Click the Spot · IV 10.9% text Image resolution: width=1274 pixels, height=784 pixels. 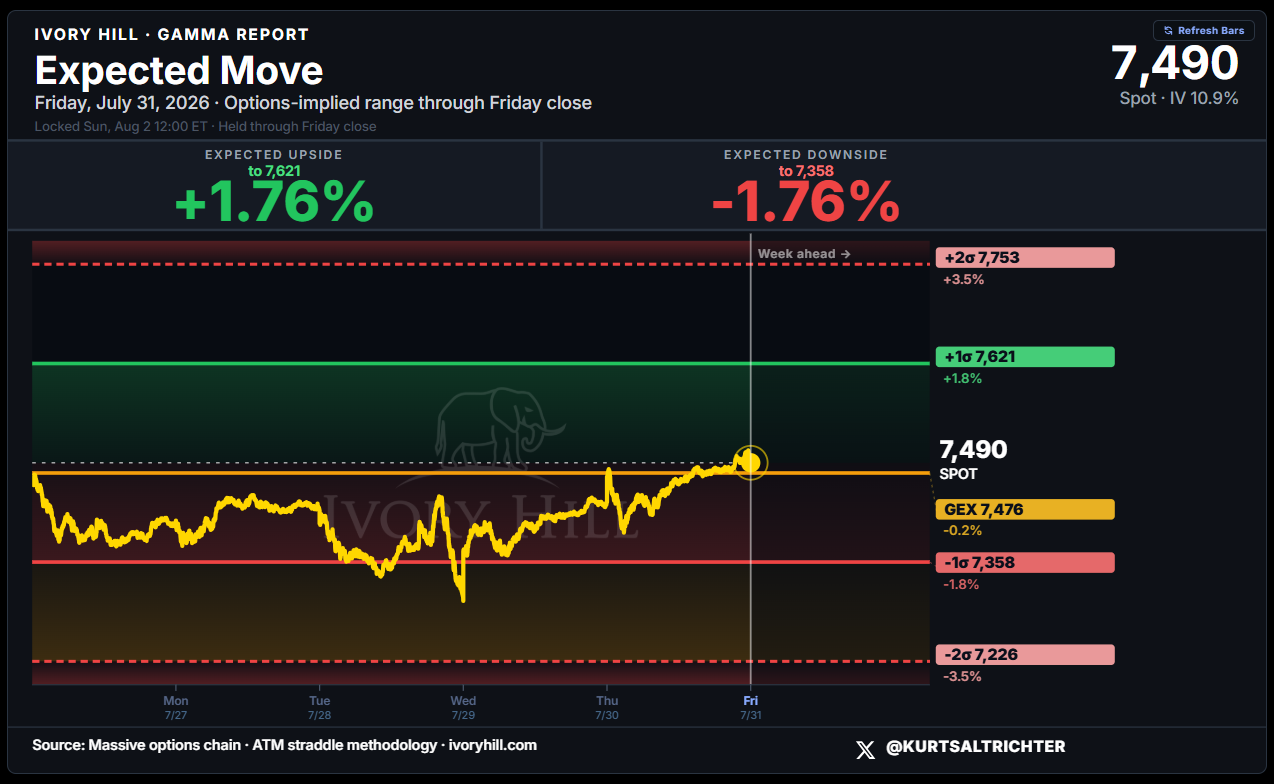[x=1179, y=98]
